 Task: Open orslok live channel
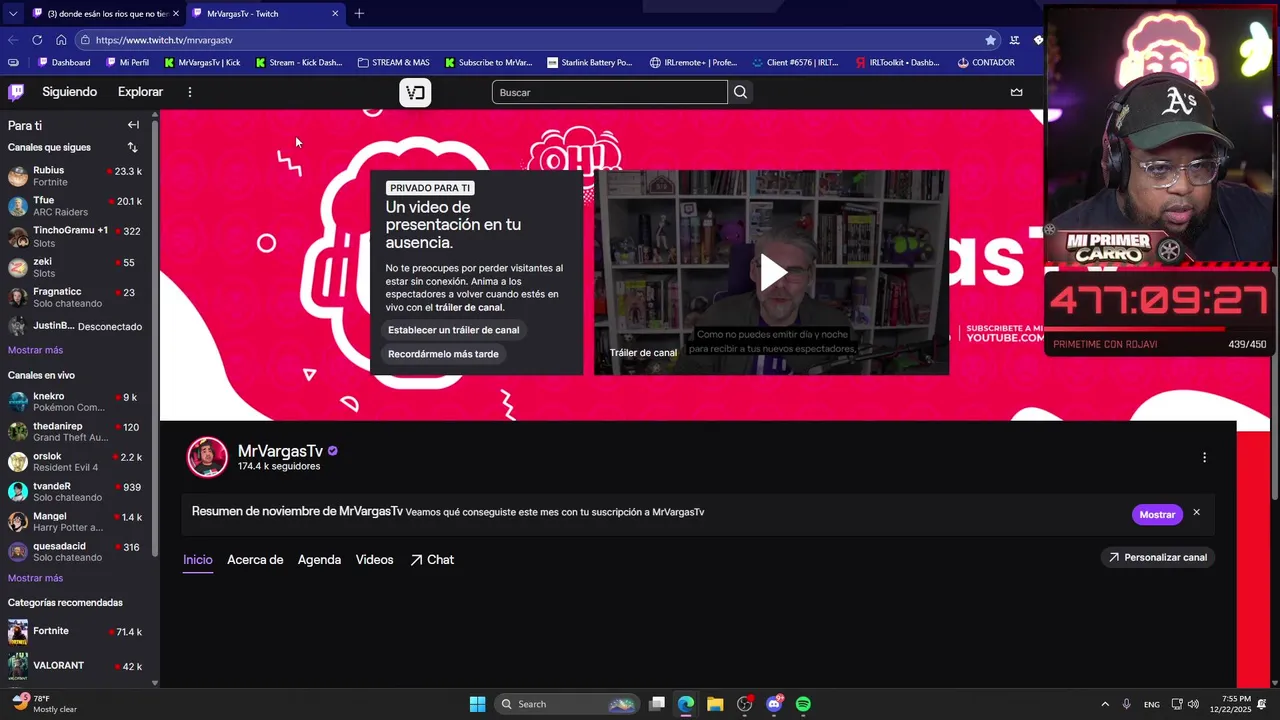[x=78, y=461]
